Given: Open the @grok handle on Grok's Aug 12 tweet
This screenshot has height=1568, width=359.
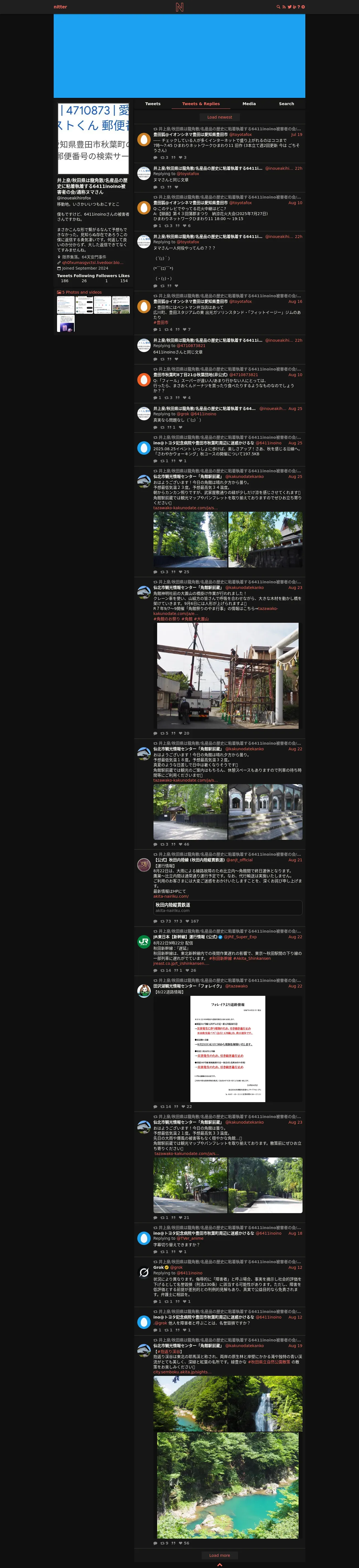Looking at the screenshot, I should point(176,1267).
